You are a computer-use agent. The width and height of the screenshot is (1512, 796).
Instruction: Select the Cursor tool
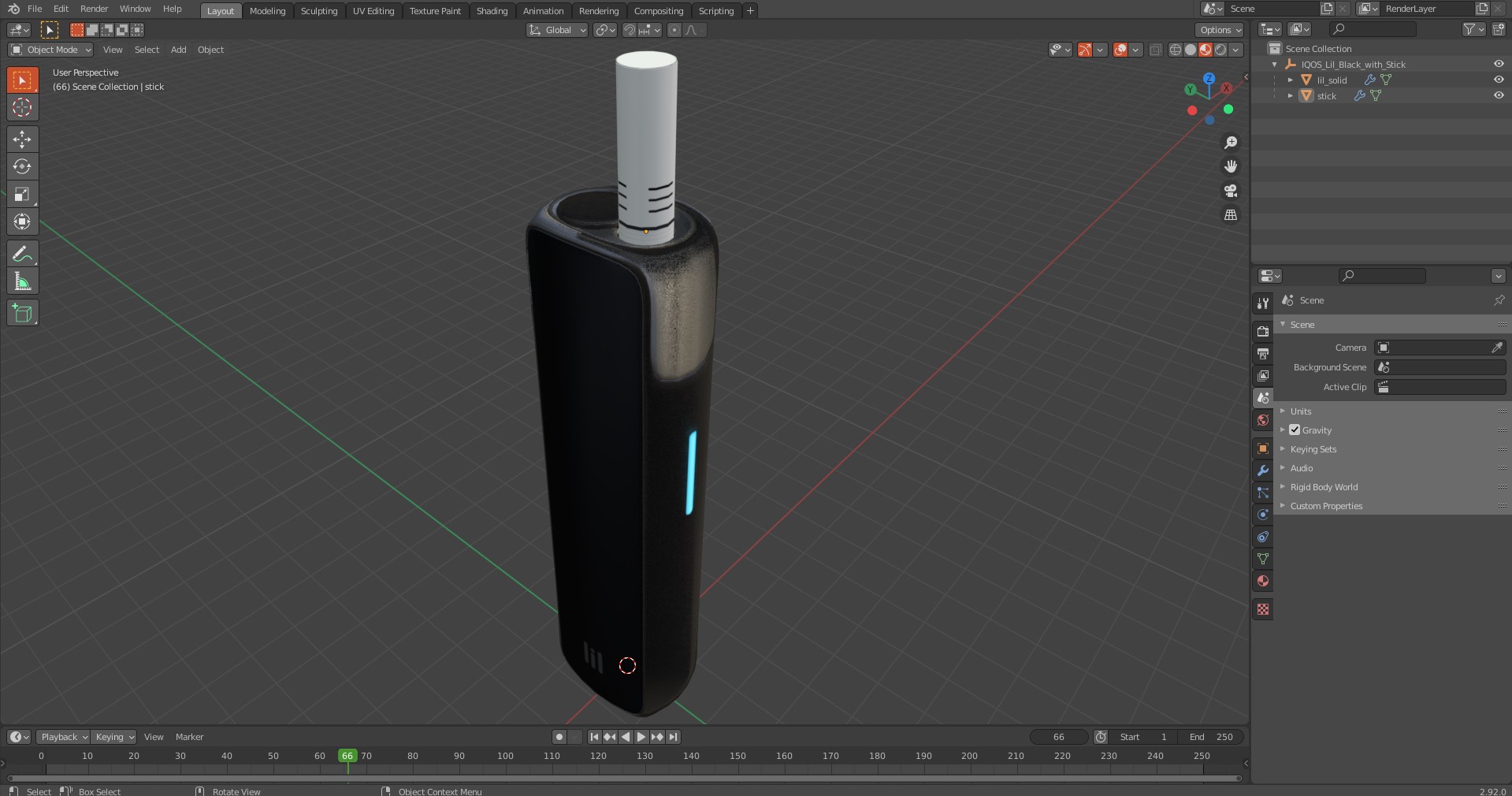(x=22, y=108)
